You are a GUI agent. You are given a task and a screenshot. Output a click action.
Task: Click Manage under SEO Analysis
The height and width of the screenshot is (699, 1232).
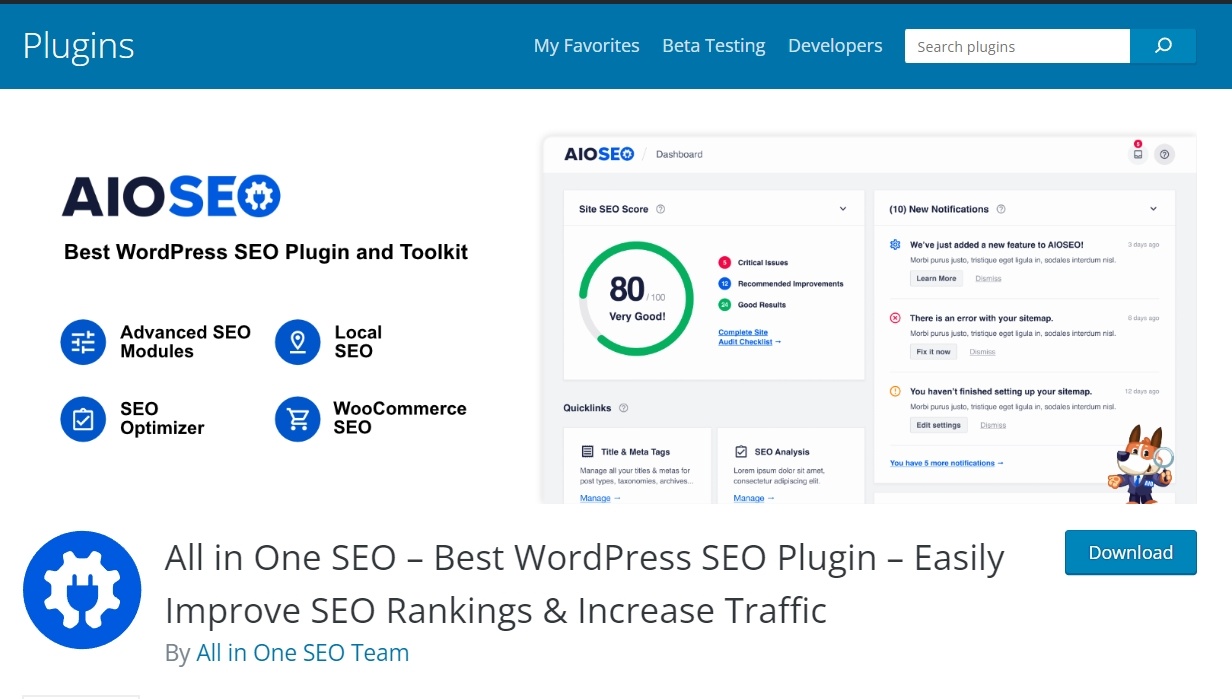point(754,498)
